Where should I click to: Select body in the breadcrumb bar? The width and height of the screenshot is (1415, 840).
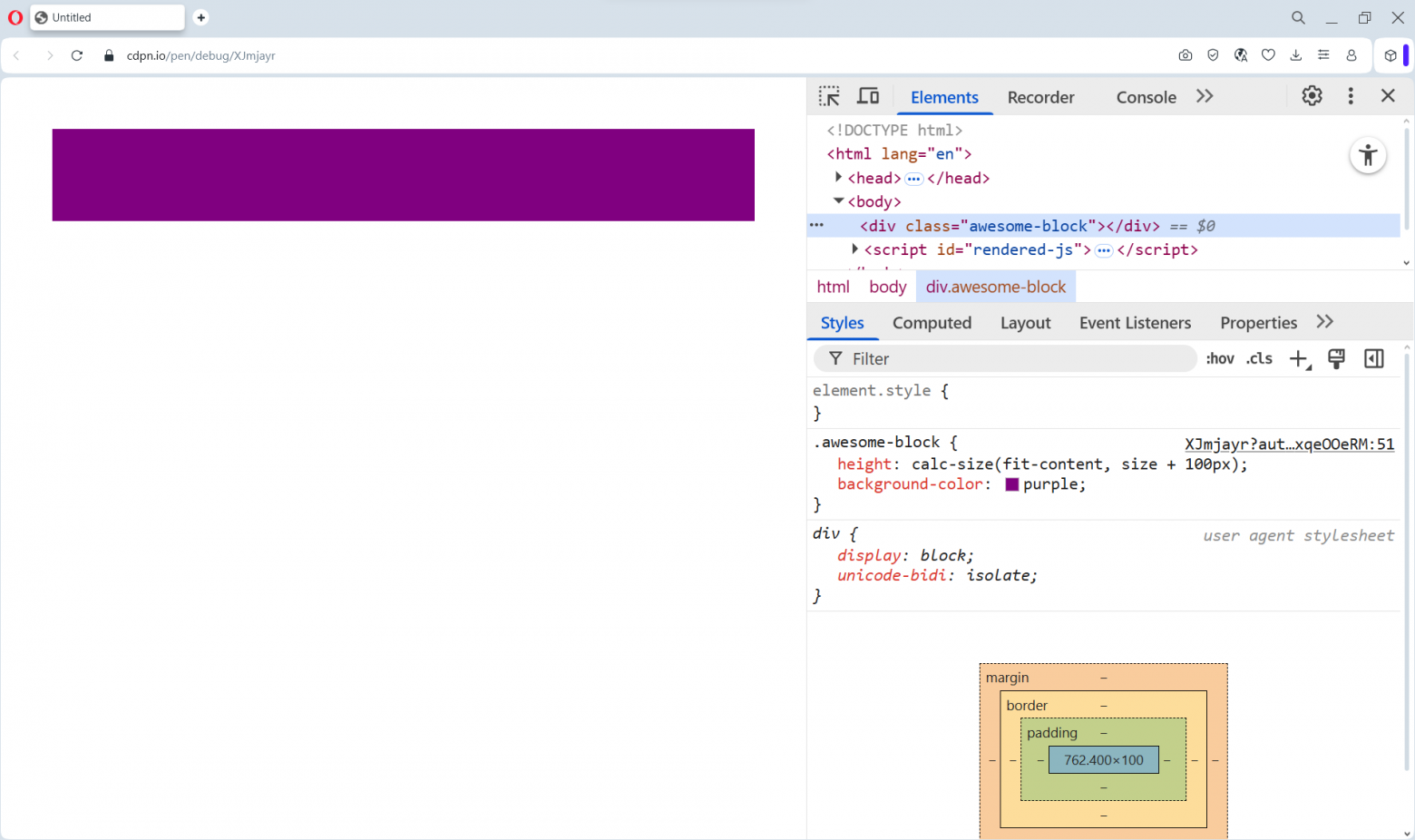click(x=887, y=286)
